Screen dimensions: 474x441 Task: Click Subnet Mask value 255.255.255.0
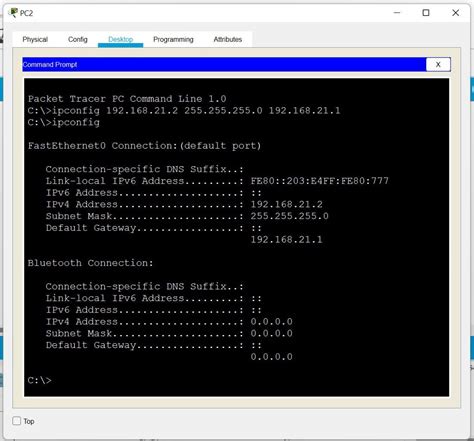(289, 216)
